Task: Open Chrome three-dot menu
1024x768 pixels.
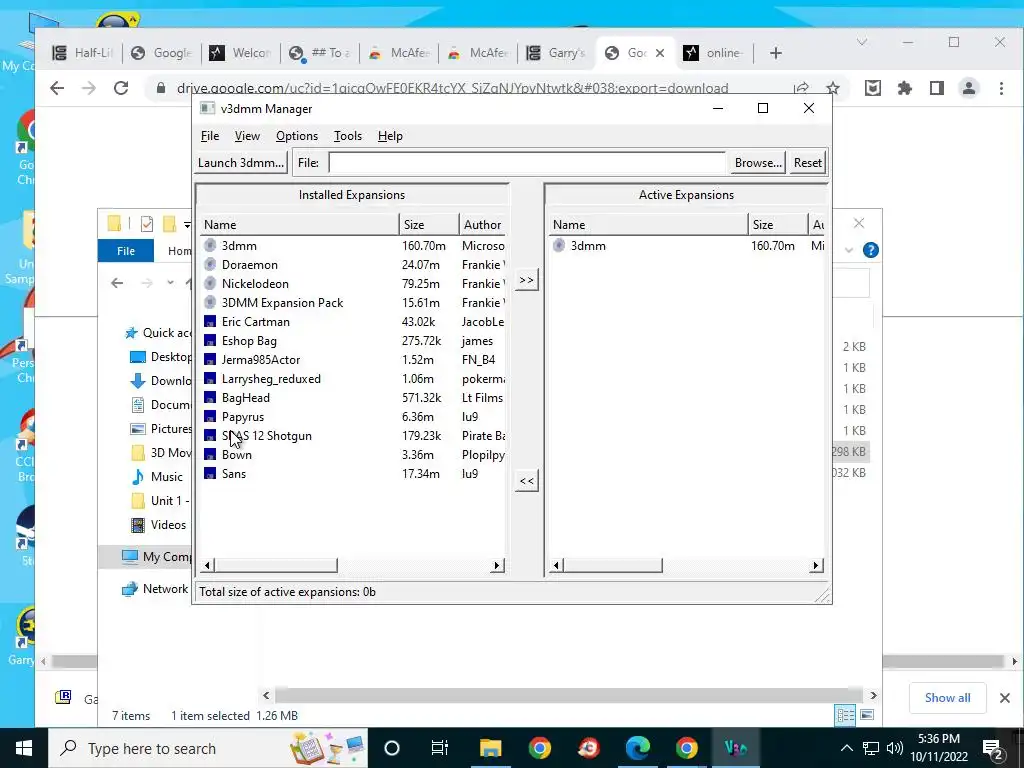Action: point(1001,88)
